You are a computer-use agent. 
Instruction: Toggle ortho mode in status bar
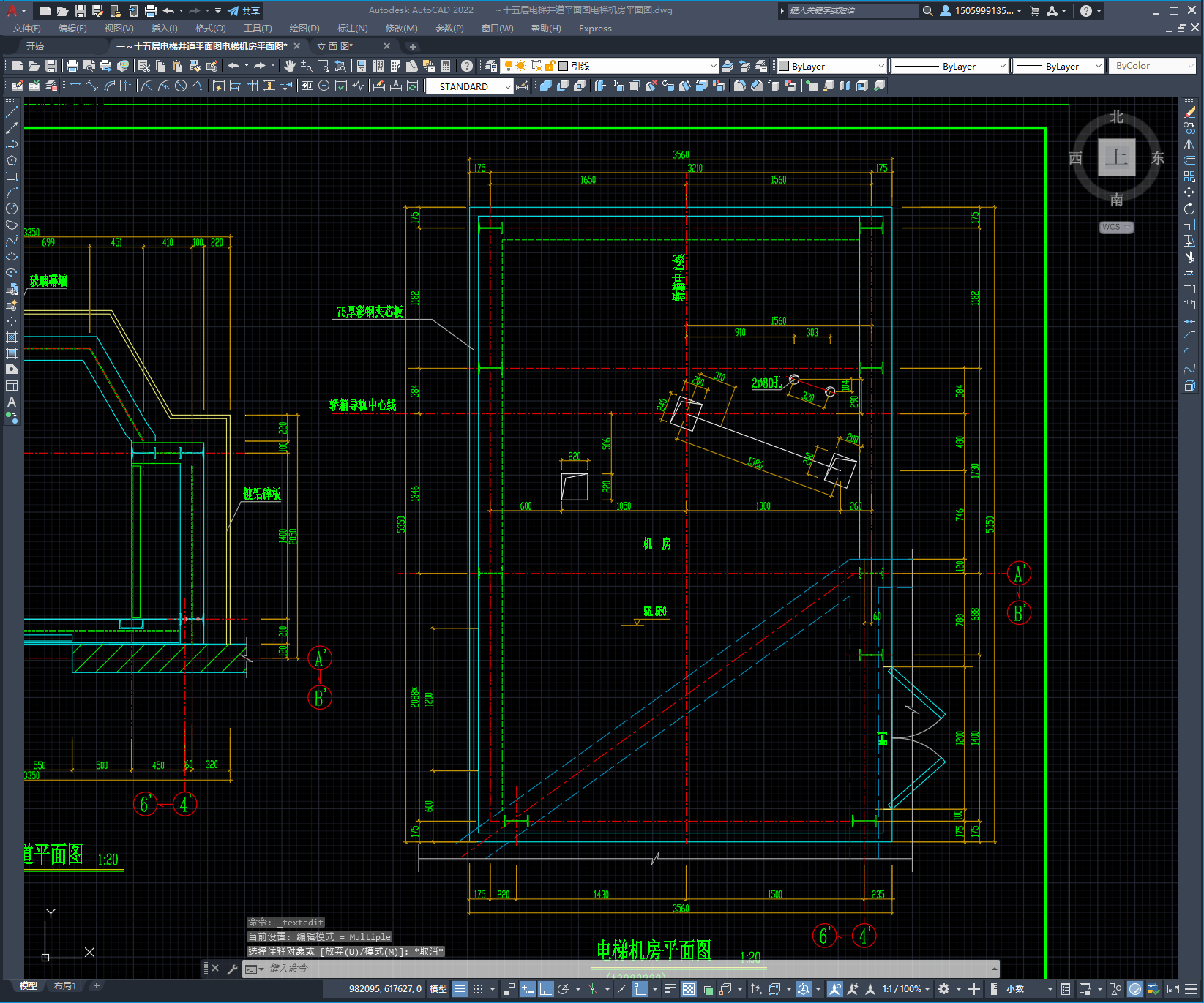546,989
